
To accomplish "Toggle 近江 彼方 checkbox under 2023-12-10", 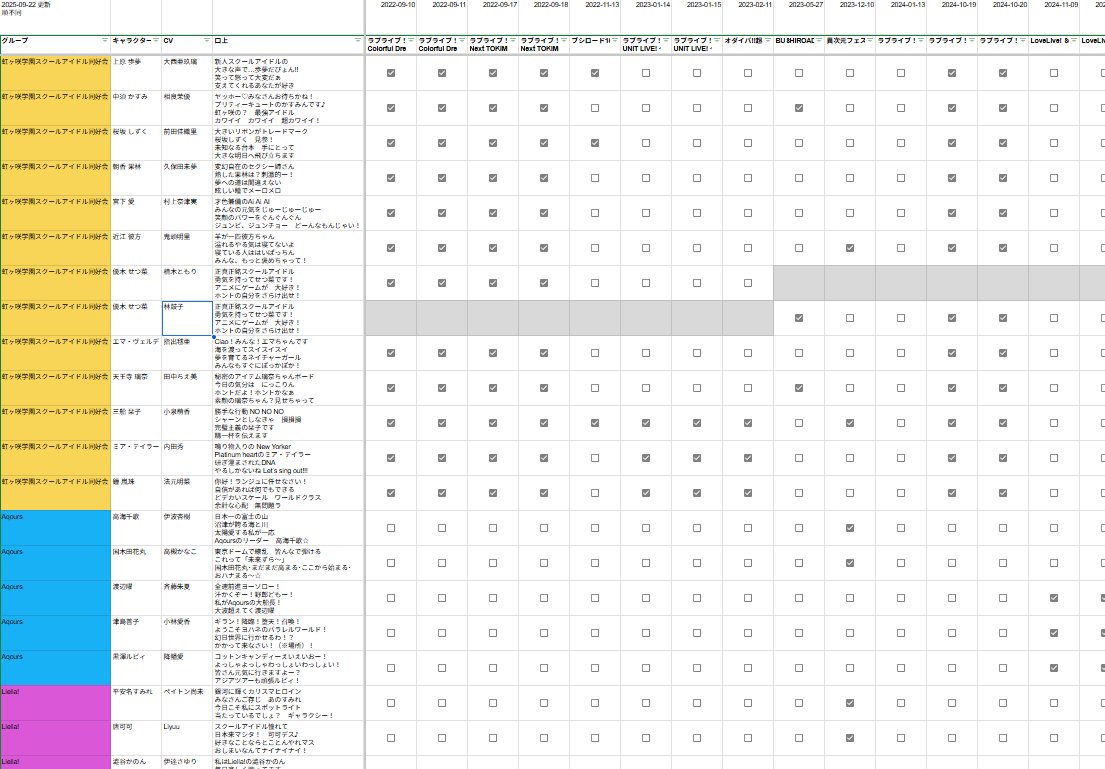I will tap(850, 247).
